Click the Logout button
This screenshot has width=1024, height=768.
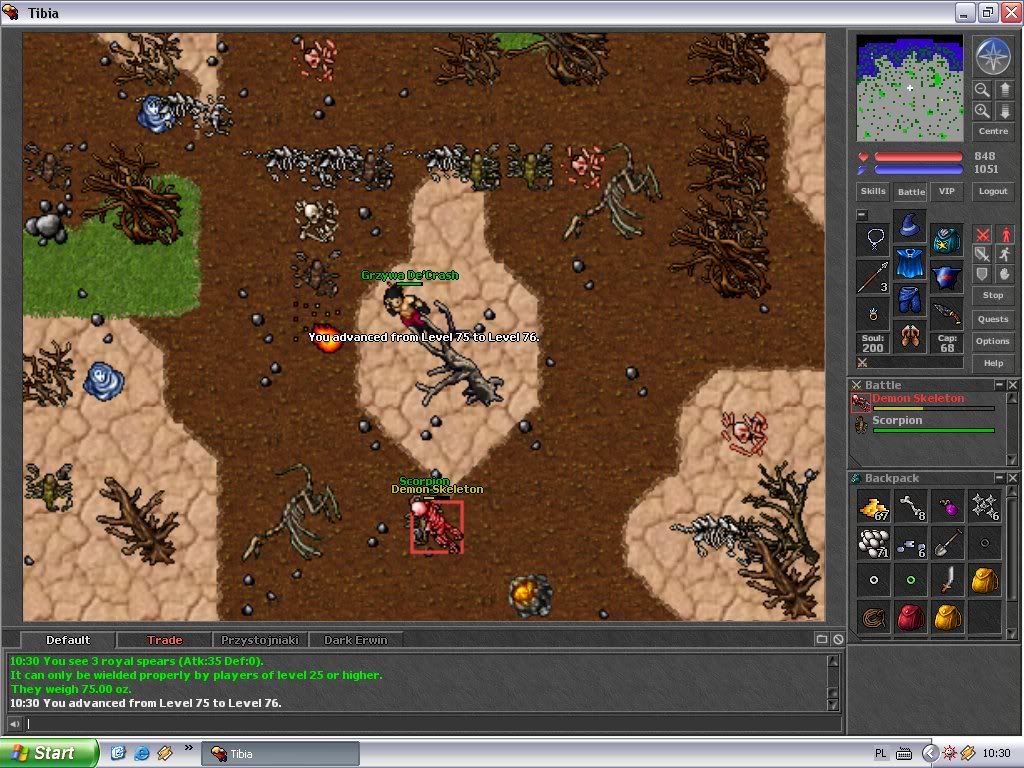[x=993, y=191]
